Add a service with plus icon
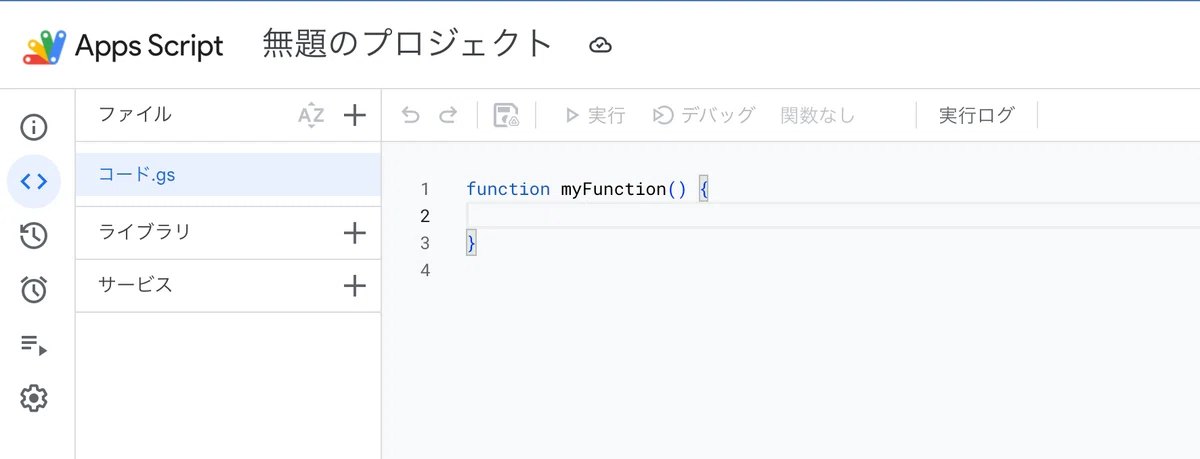This screenshot has height=459, width=1200. coord(355,286)
